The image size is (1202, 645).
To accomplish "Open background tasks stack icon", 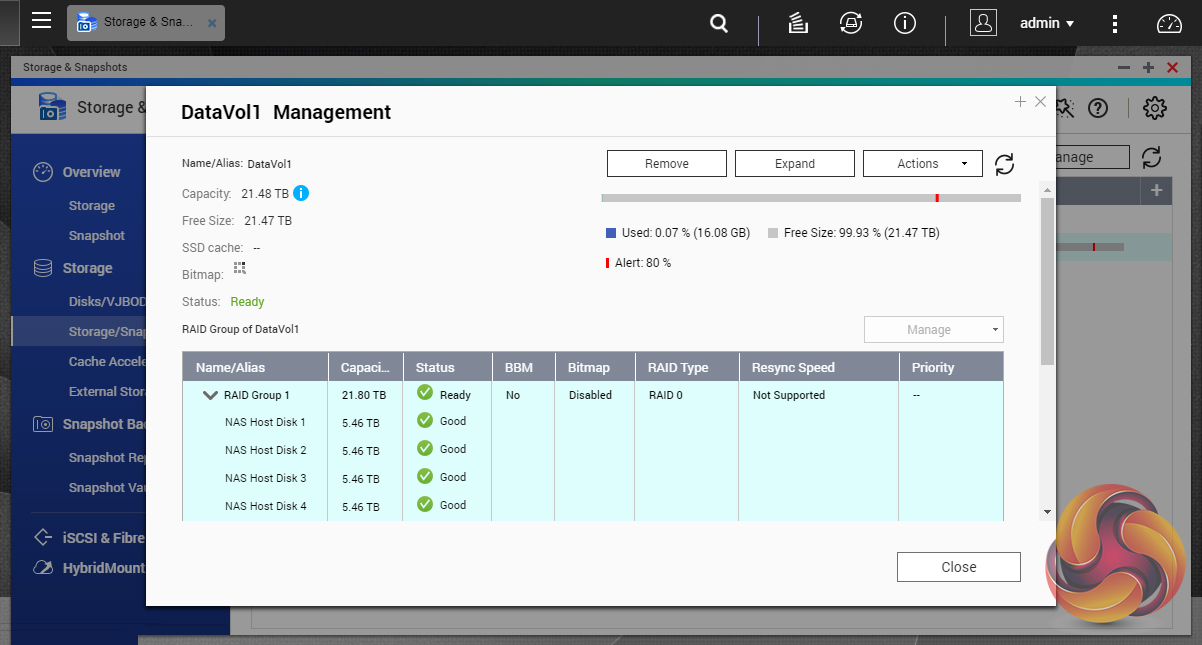I will click(x=797, y=23).
